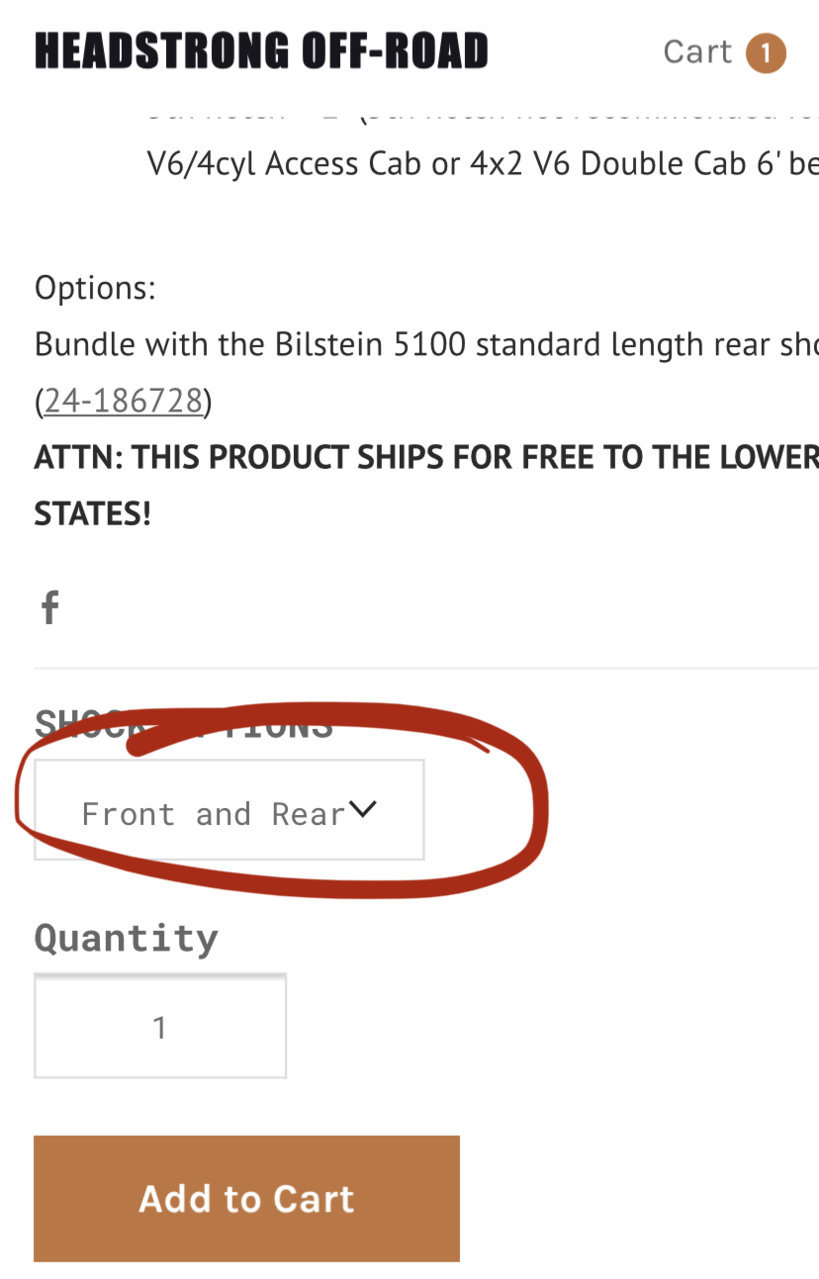Open part number 24-186728 link

(x=124, y=401)
